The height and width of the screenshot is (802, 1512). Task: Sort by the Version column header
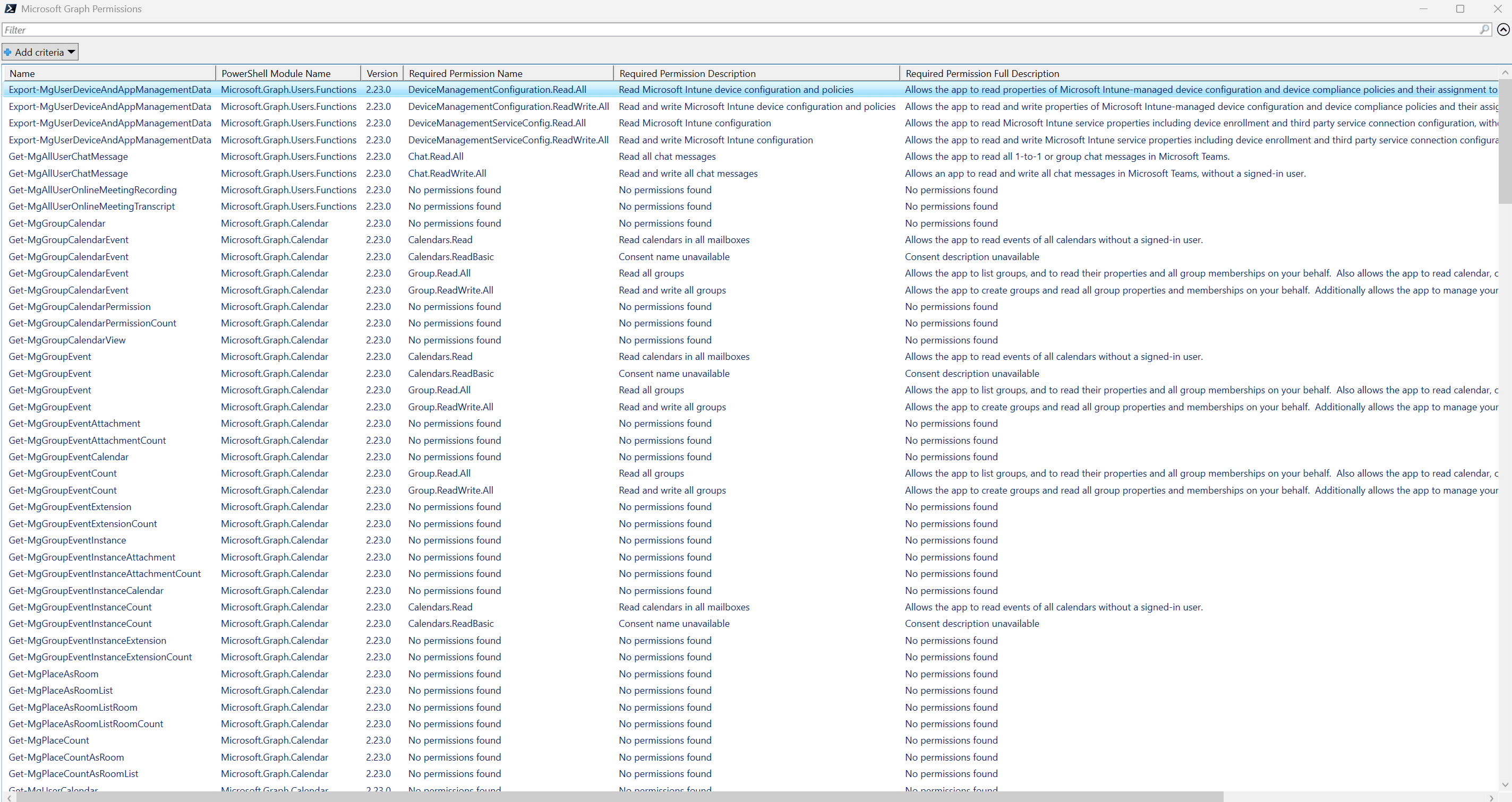tap(381, 73)
